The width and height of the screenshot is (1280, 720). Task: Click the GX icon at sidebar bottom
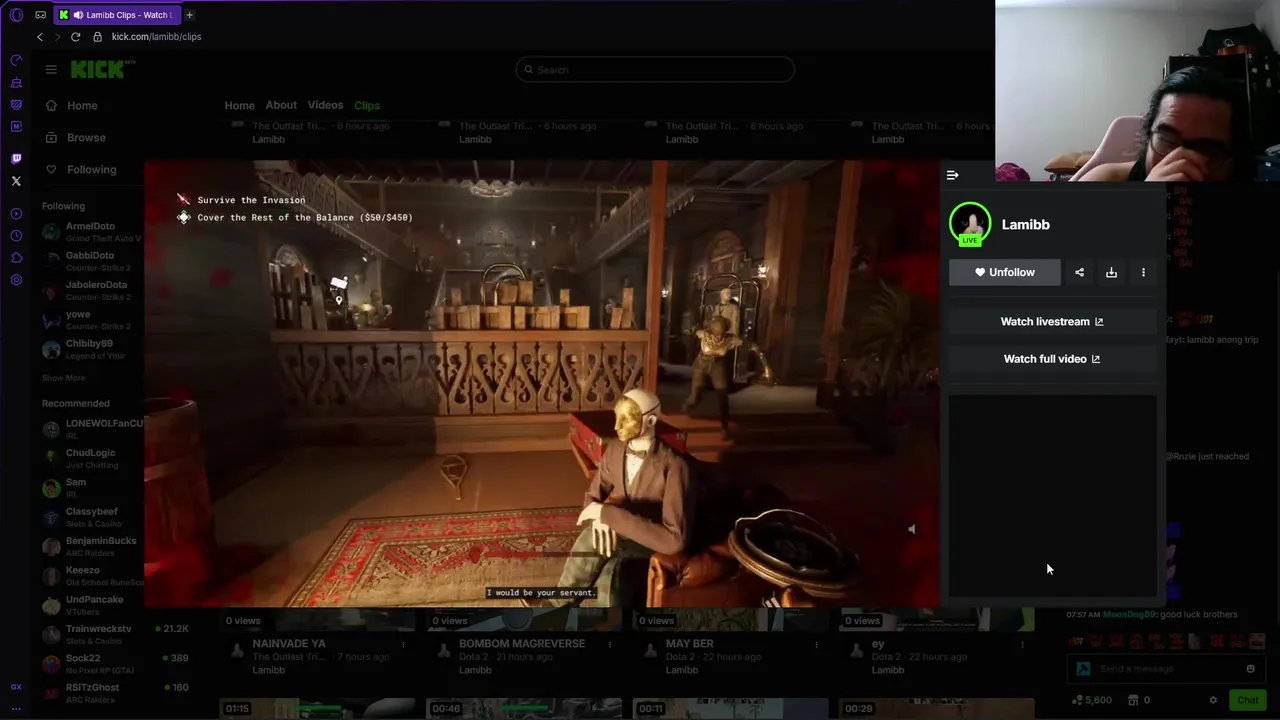pos(16,687)
